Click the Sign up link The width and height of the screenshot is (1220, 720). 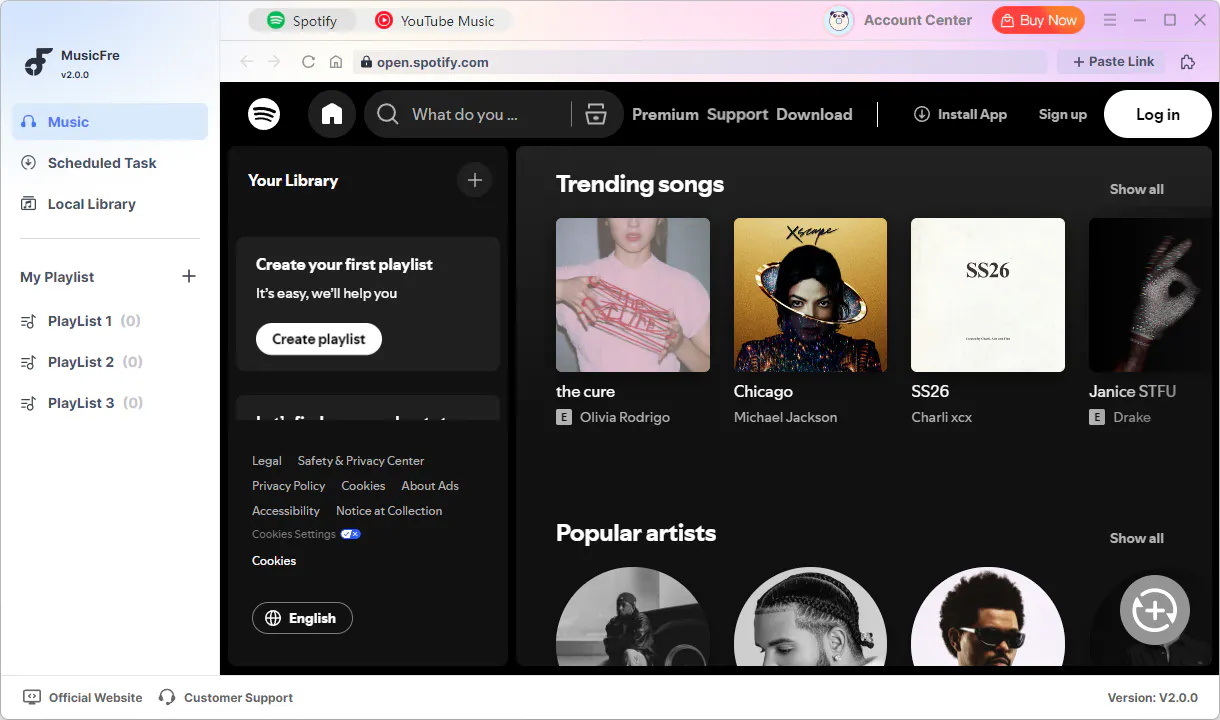click(x=1062, y=114)
